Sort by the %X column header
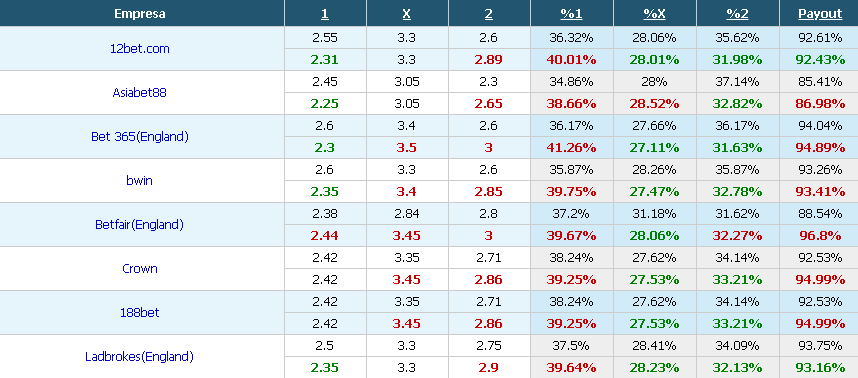The image size is (858, 378). (654, 14)
